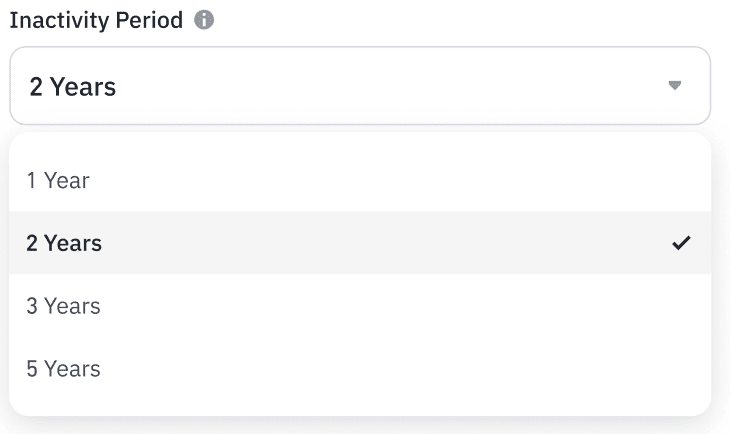Choose 5 Years from the list
Image resolution: width=730 pixels, height=434 pixels.
[360, 368]
